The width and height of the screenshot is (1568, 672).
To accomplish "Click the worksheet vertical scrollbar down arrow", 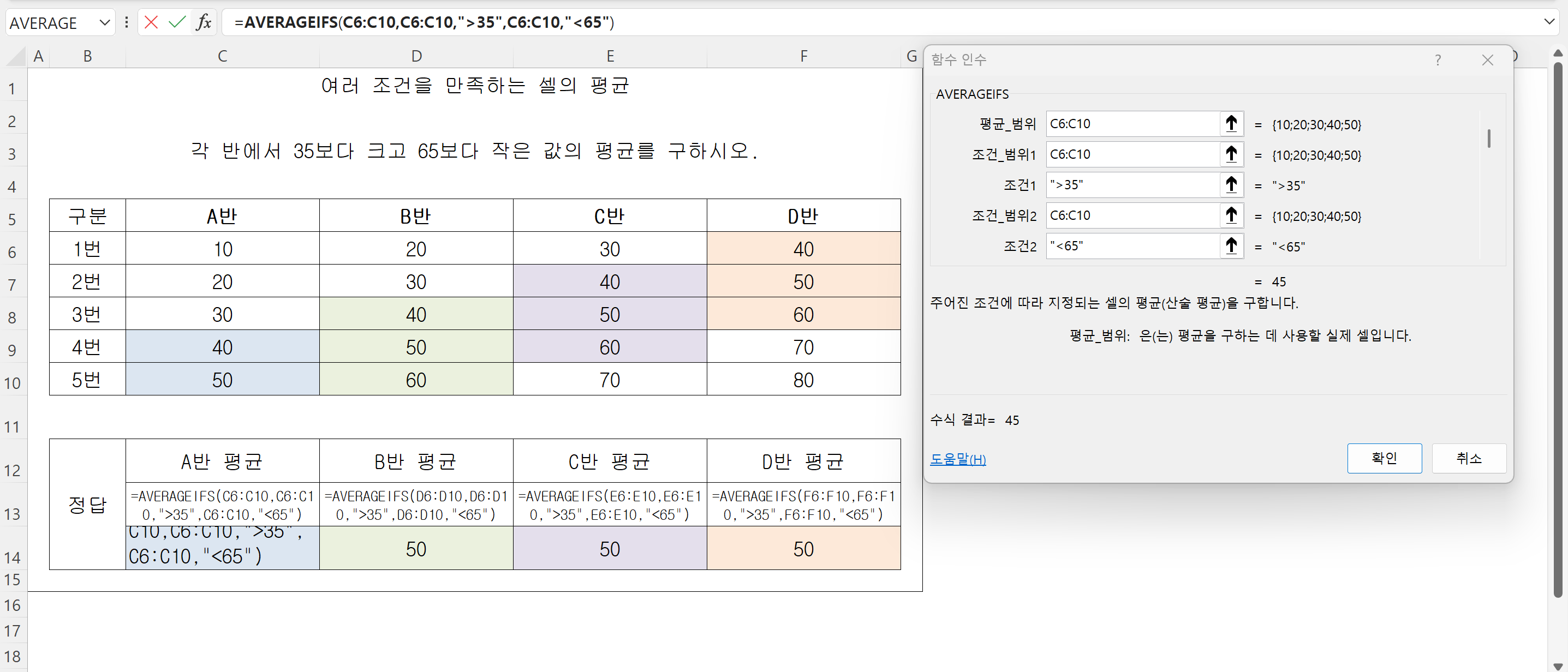I will [x=1557, y=665].
